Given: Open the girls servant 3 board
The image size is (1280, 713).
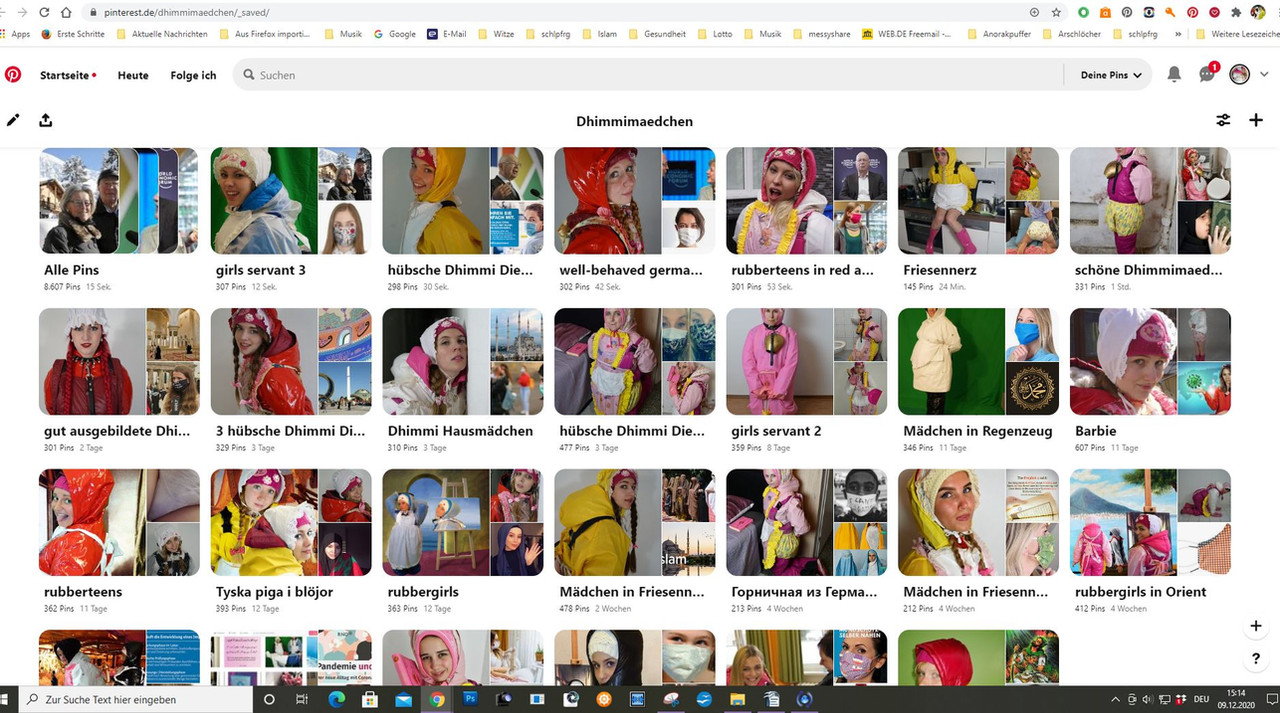Looking at the screenshot, I should point(291,219).
